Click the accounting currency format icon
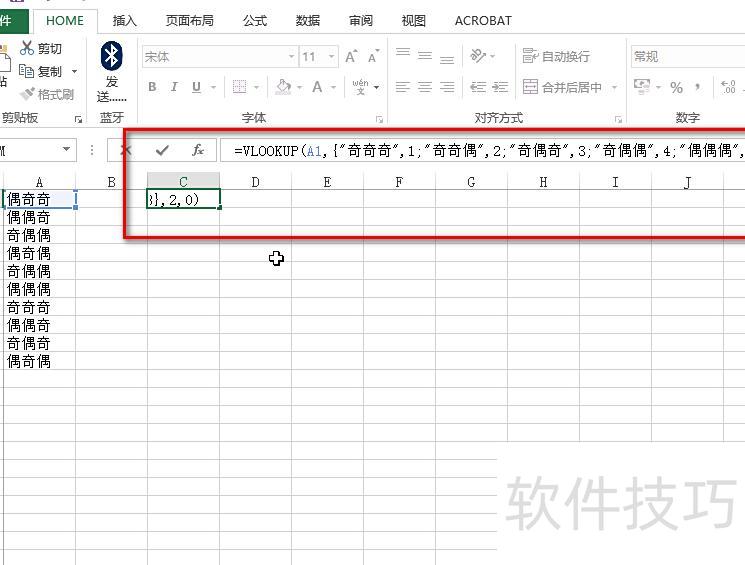The image size is (745, 565). [x=642, y=86]
